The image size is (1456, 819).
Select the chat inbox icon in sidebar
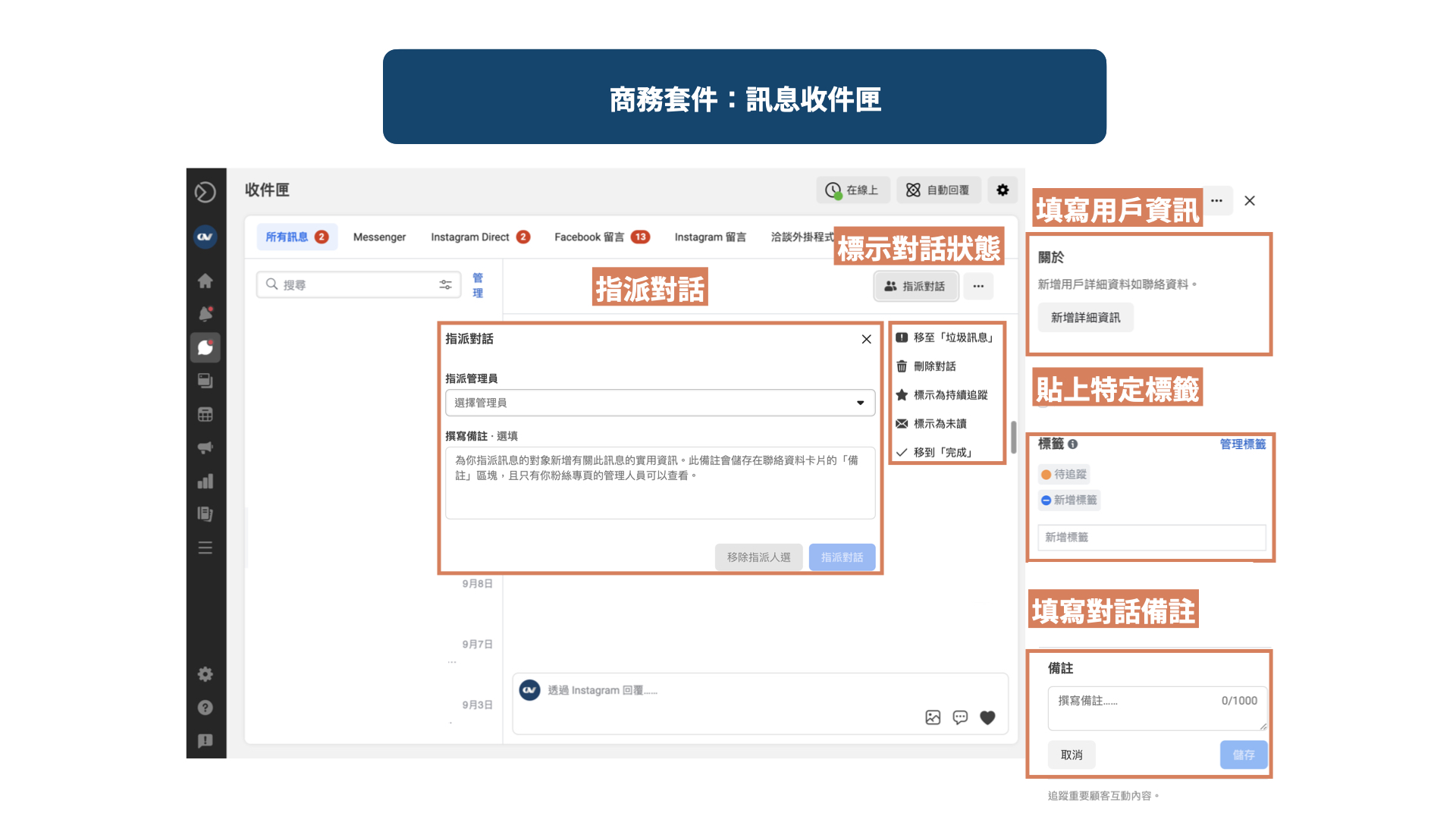click(x=205, y=348)
